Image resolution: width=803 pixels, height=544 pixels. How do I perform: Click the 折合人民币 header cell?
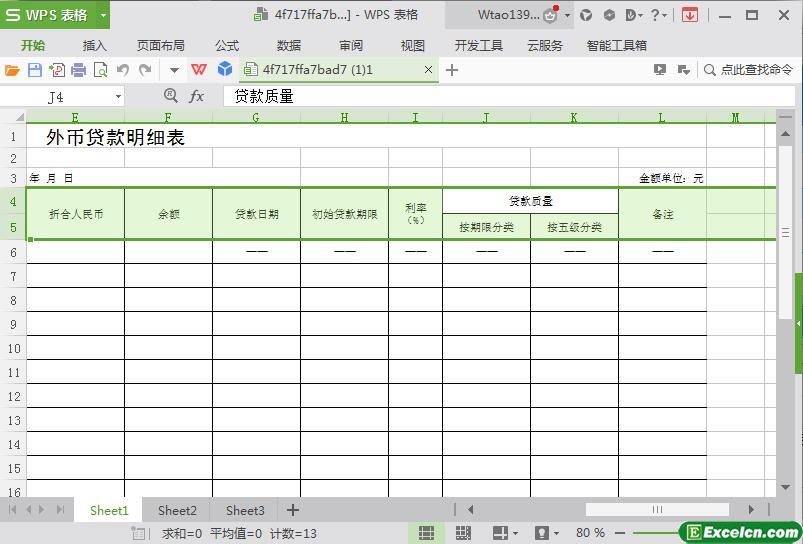pyautogui.click(x=75, y=214)
